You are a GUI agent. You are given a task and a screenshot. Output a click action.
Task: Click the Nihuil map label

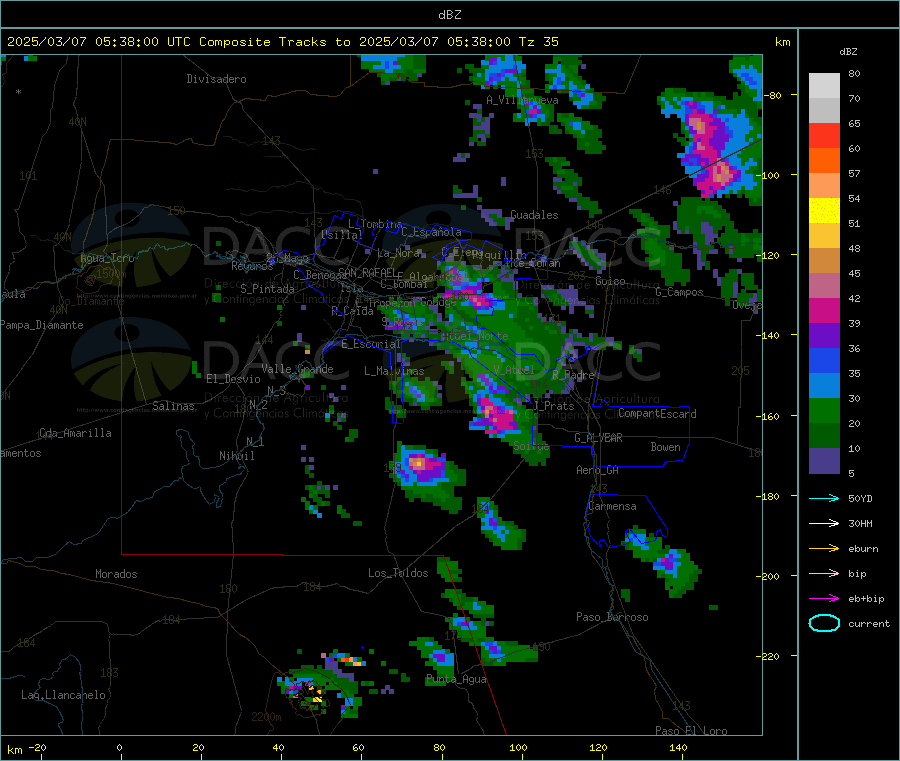(x=236, y=456)
